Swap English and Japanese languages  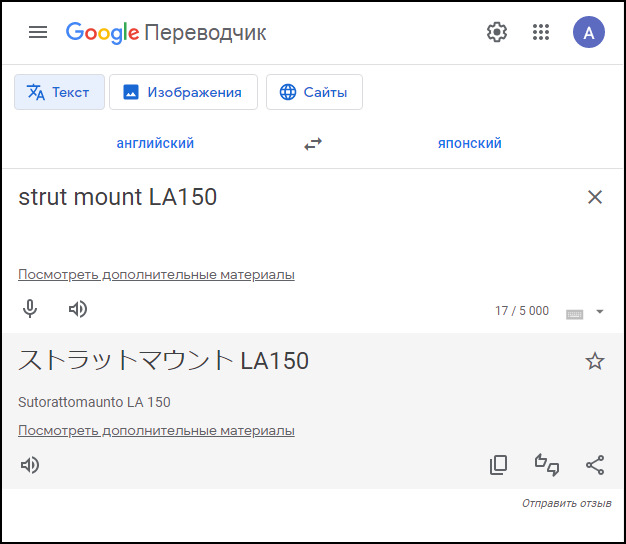point(313,144)
